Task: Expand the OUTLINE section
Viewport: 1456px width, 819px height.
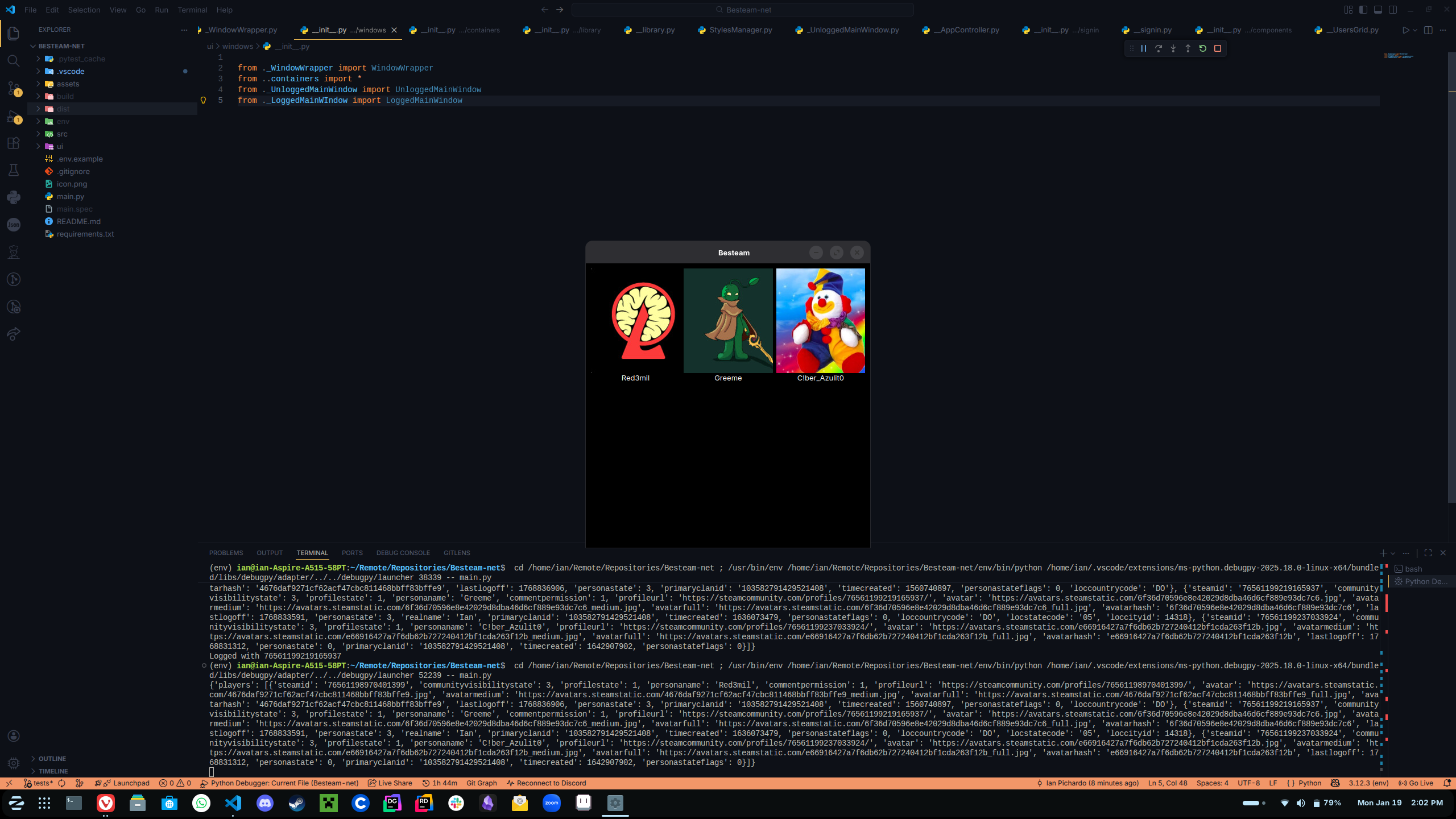Action: tap(52, 759)
